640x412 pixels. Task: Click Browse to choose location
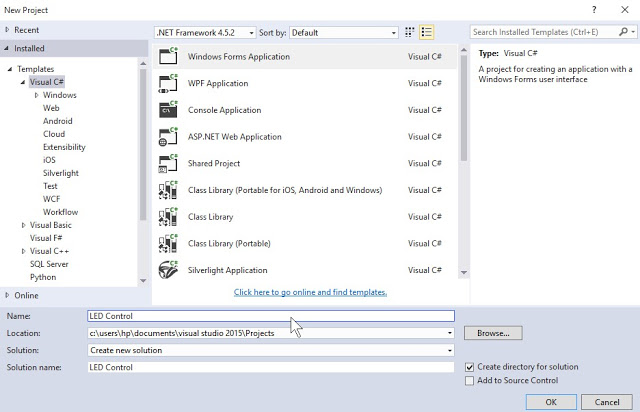point(493,333)
